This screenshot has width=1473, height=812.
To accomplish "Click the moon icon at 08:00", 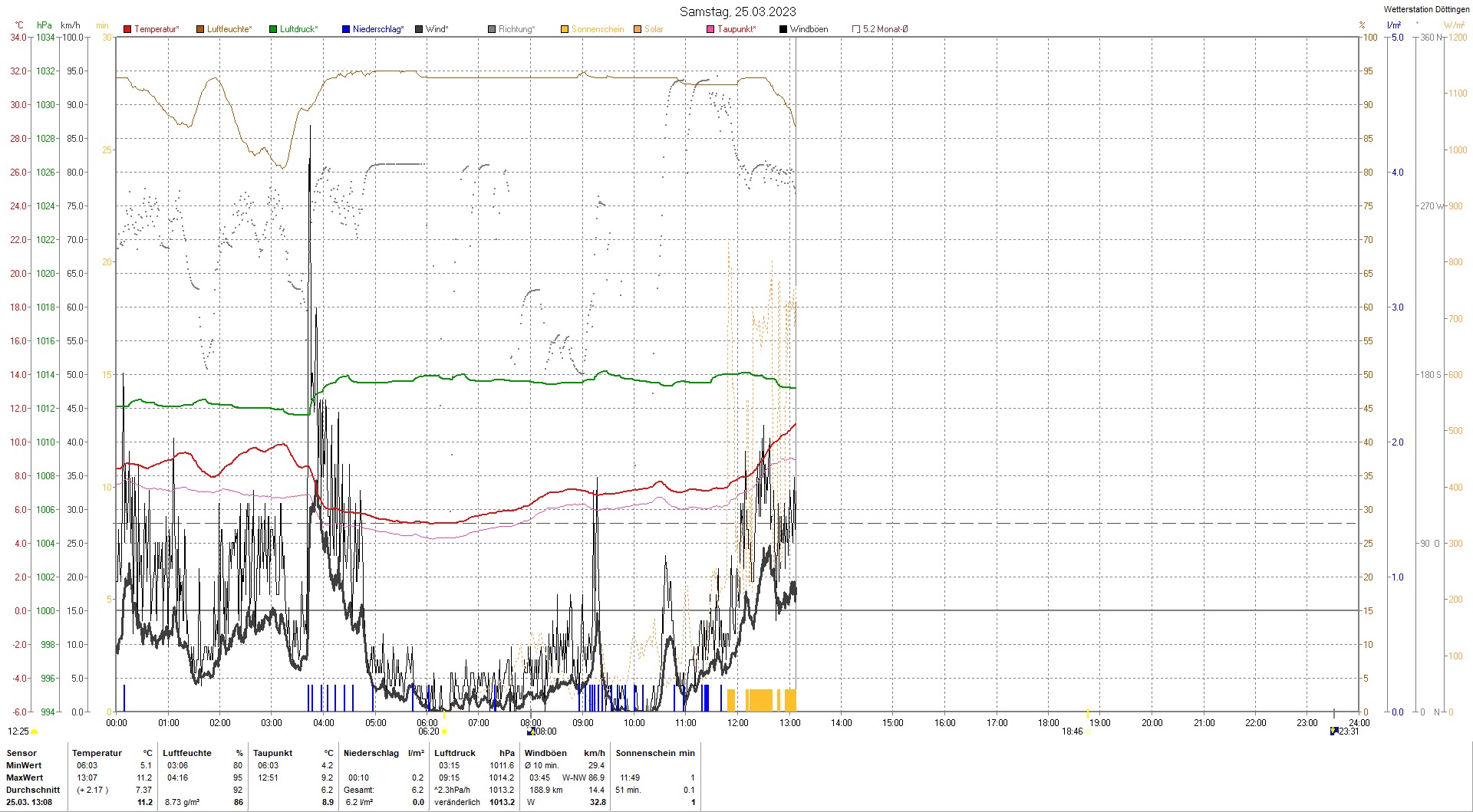I will (x=531, y=731).
